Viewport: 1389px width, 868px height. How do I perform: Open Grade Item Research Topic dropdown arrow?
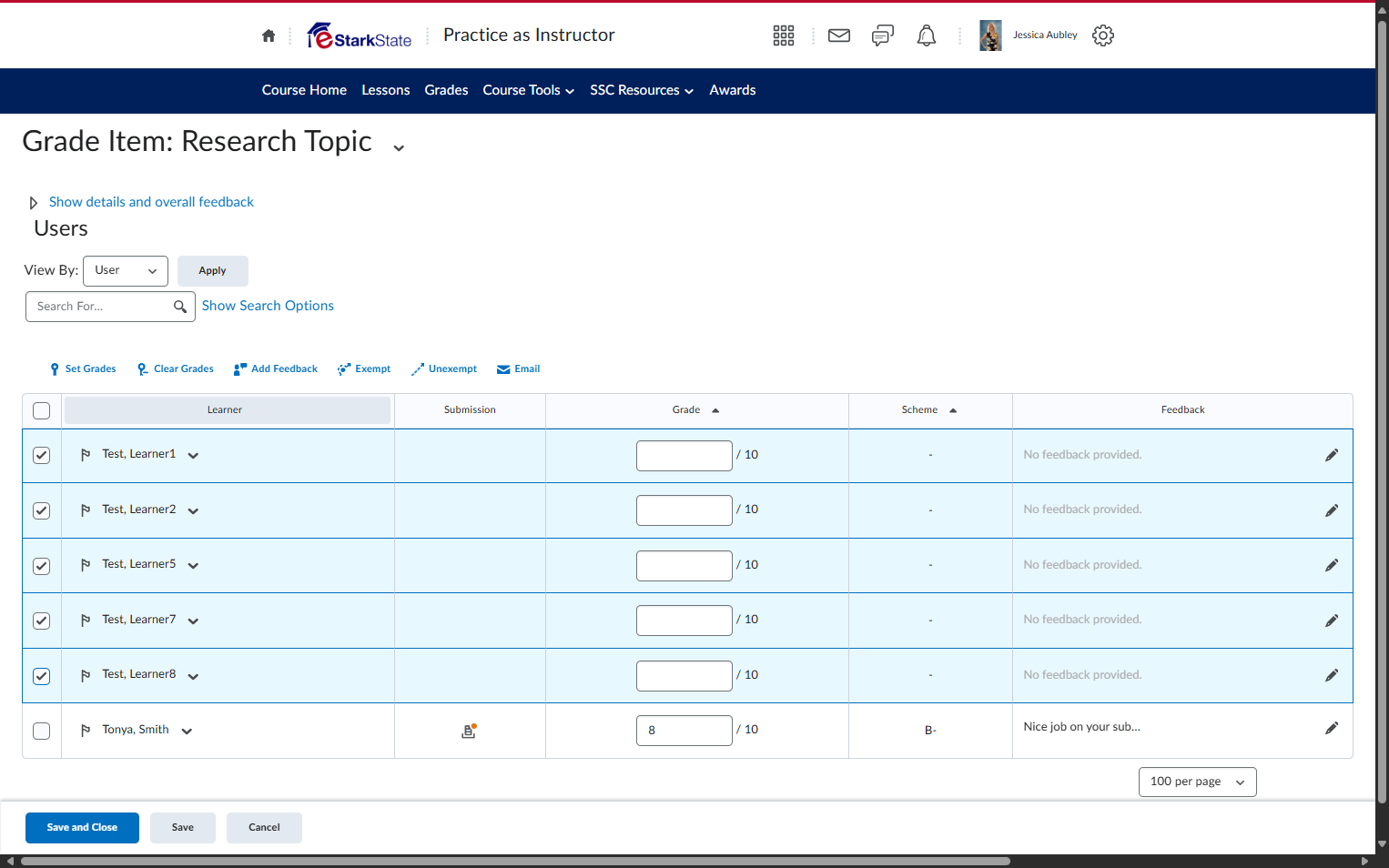click(399, 147)
